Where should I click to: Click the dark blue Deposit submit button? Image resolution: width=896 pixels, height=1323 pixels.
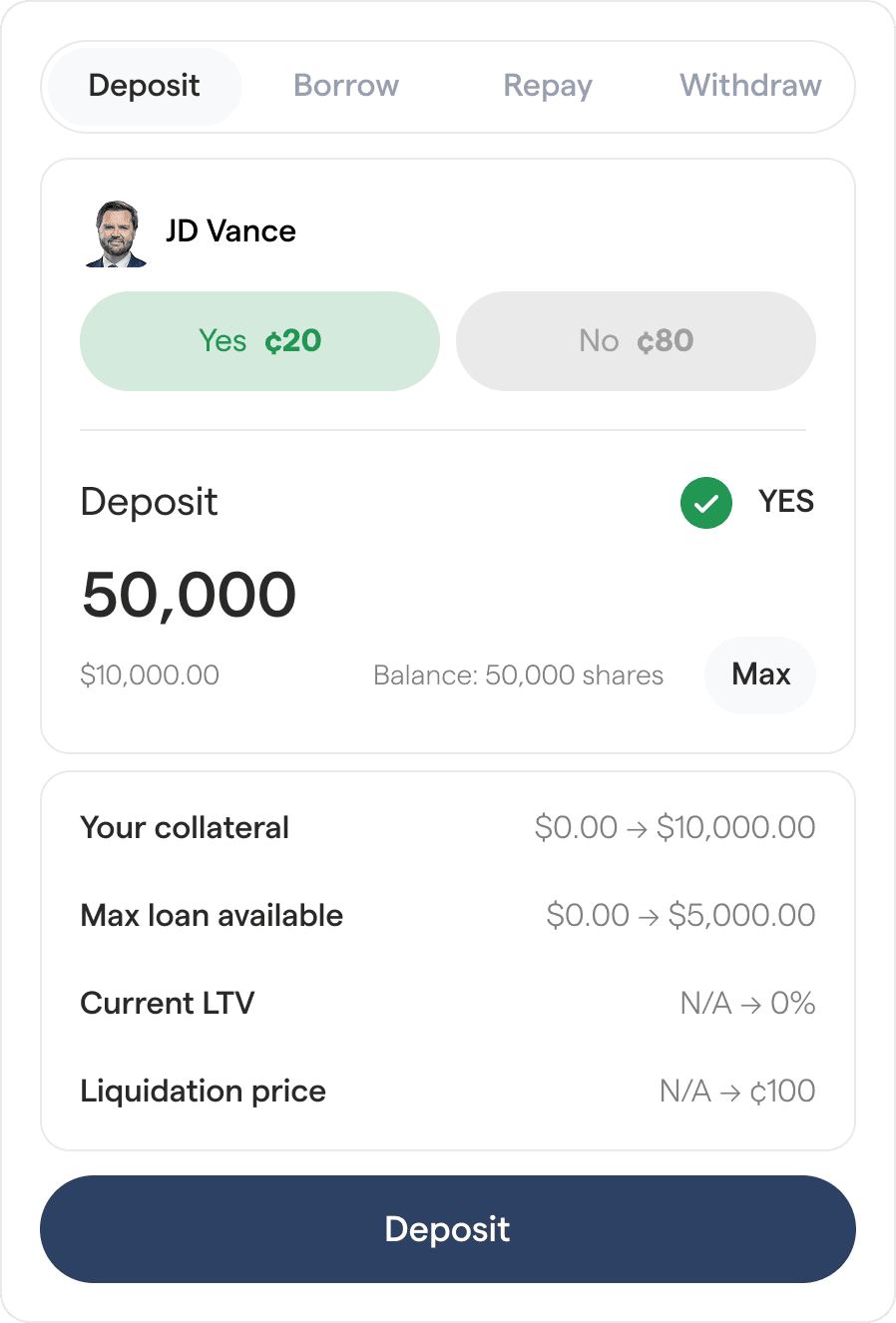[x=448, y=1229]
